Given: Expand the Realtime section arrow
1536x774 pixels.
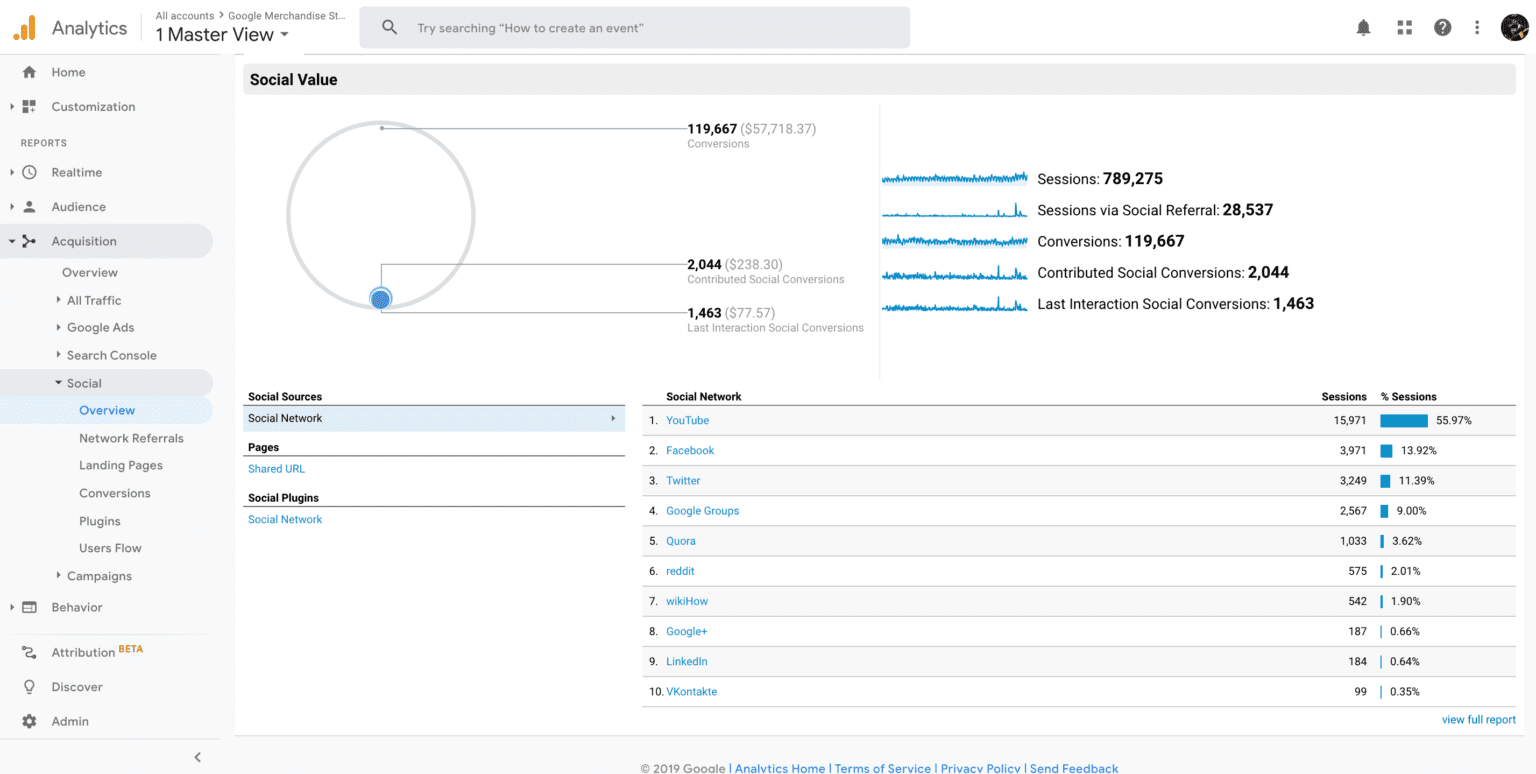Looking at the screenshot, I should [11, 172].
